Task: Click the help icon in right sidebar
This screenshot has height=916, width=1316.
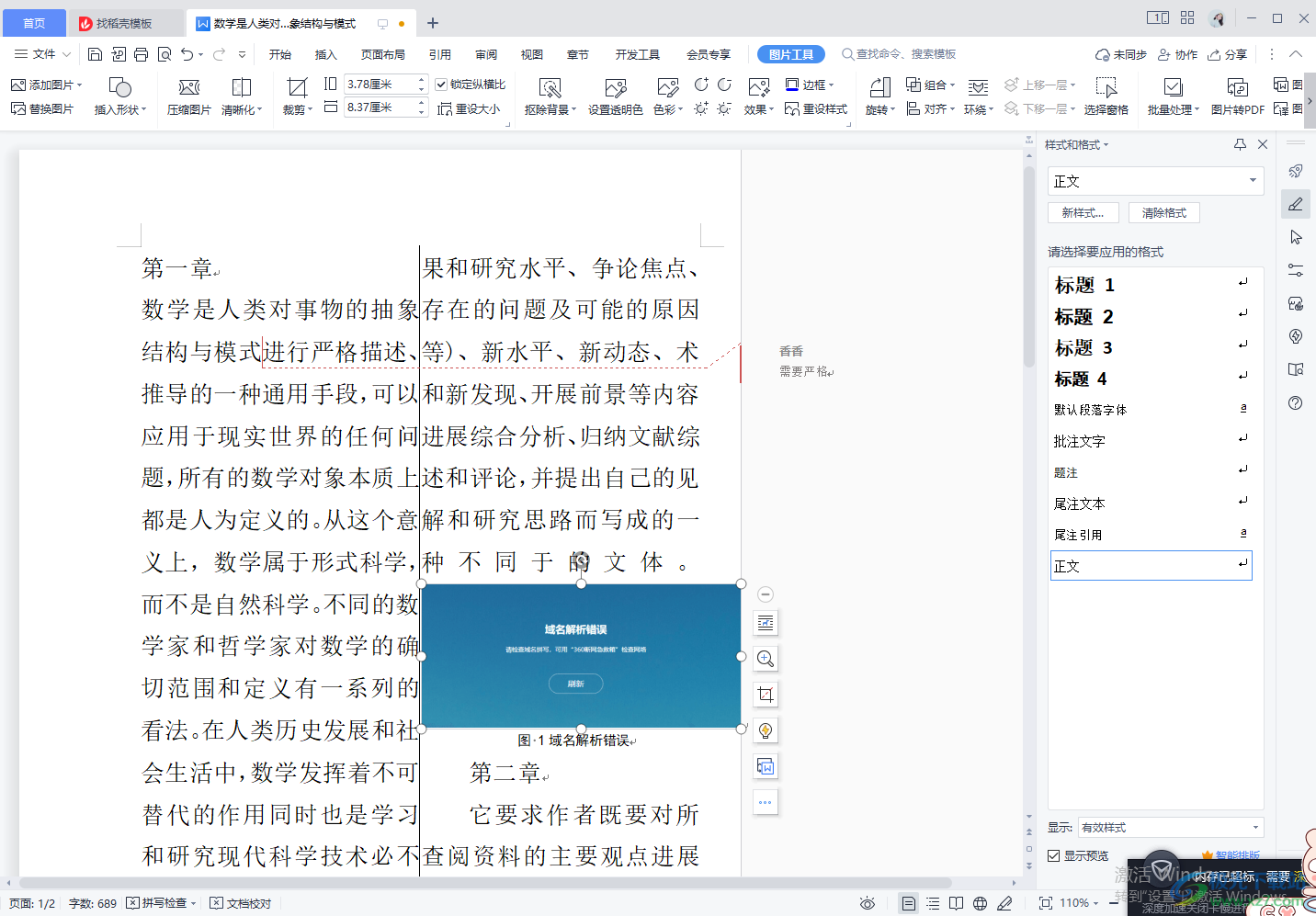Action: click(1296, 402)
